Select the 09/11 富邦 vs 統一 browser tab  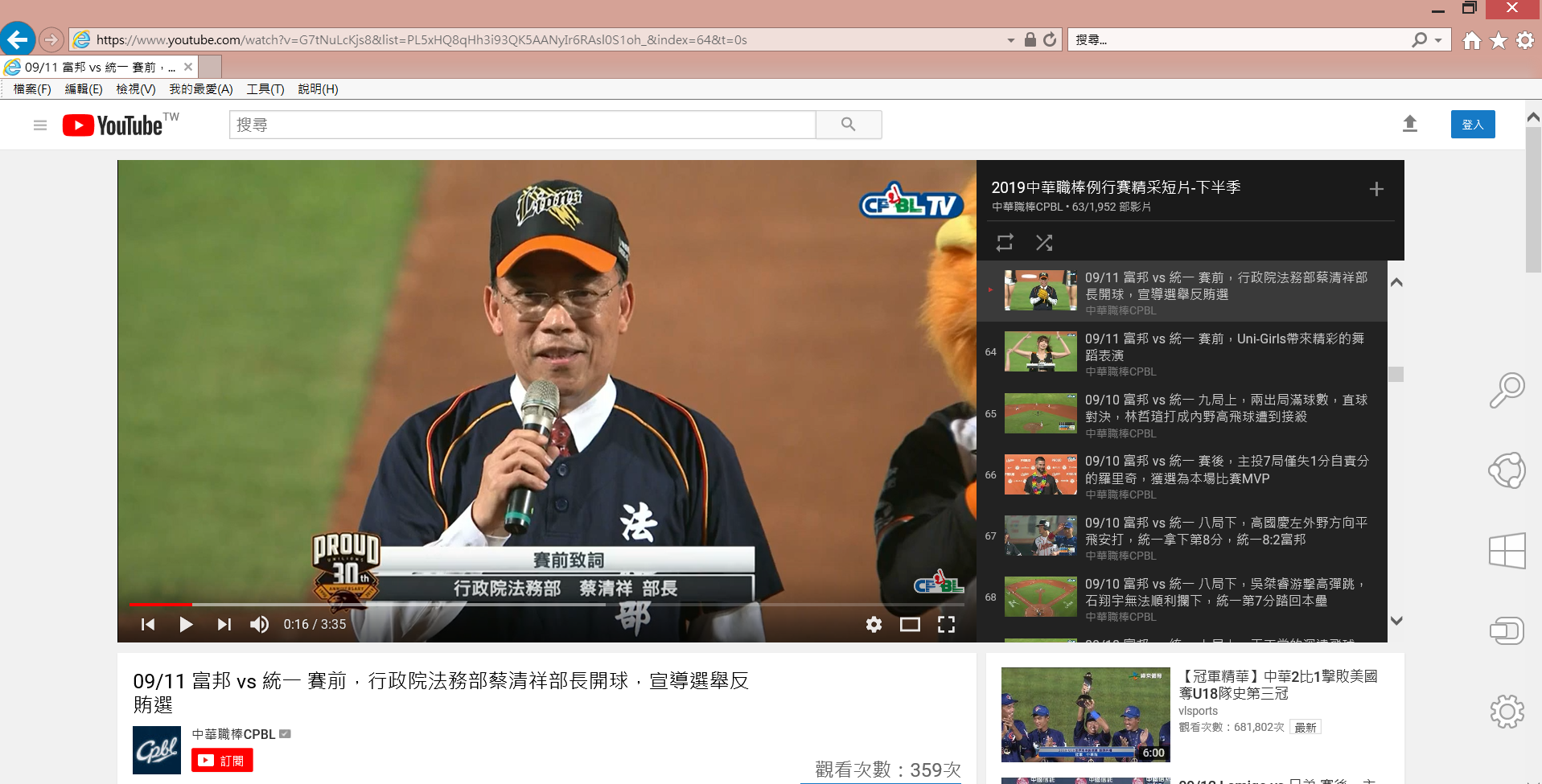click(x=99, y=68)
